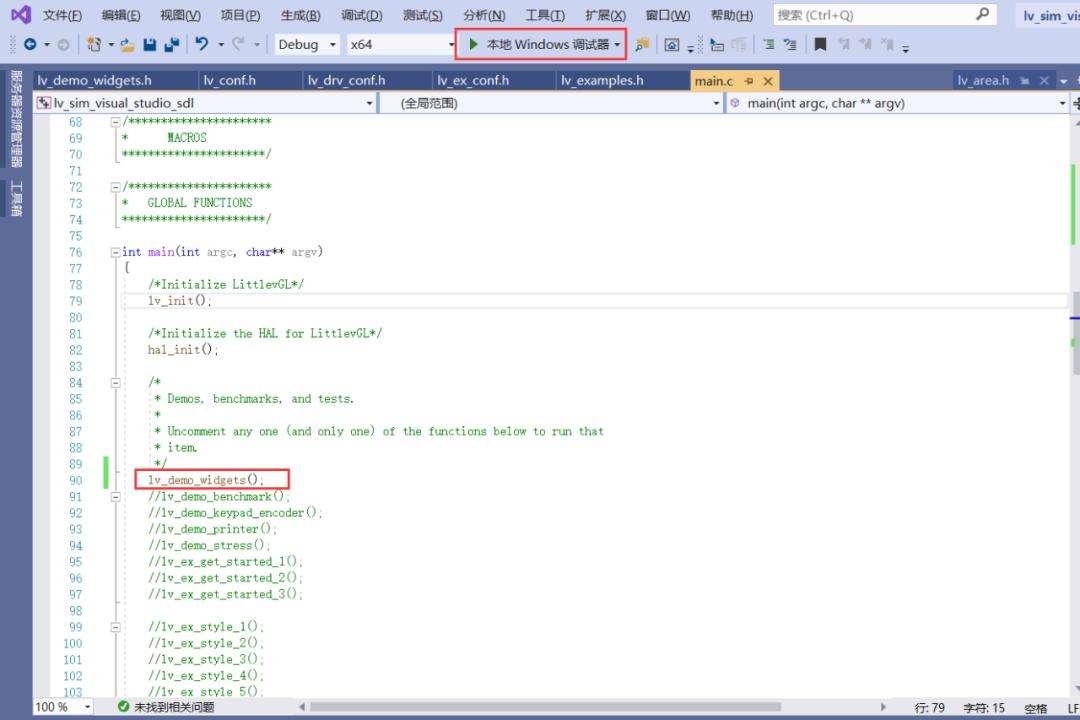Click the magnifier icon in search box

pos(983,14)
